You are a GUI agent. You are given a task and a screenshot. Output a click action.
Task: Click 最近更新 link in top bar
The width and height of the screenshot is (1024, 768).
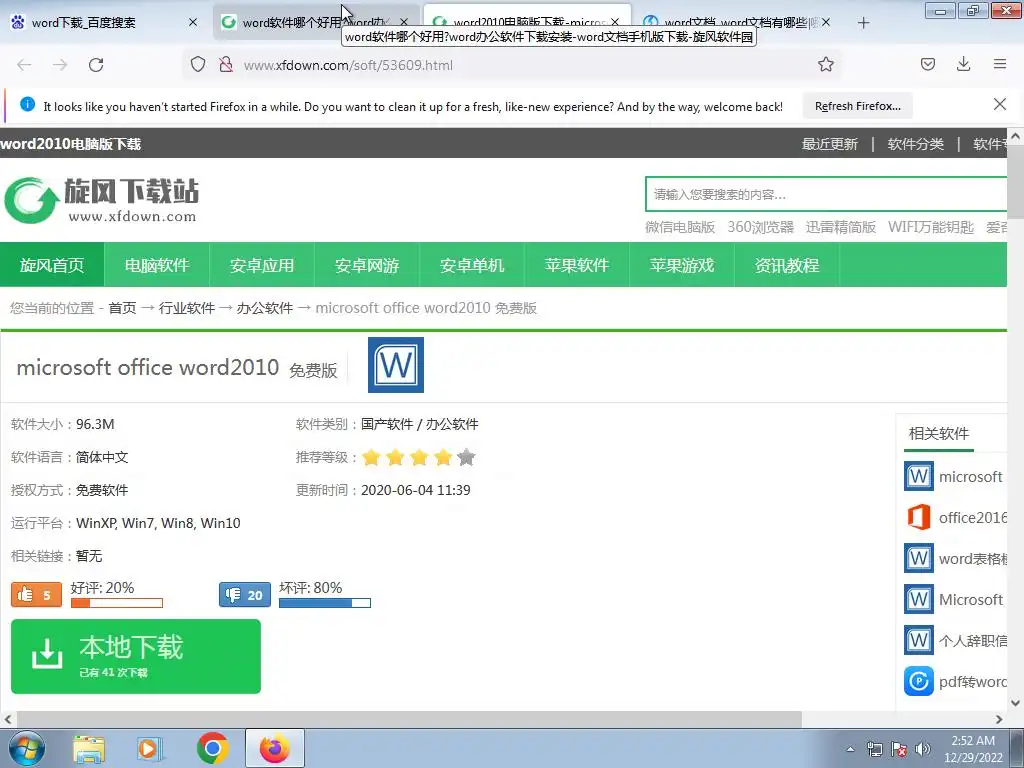(x=829, y=144)
